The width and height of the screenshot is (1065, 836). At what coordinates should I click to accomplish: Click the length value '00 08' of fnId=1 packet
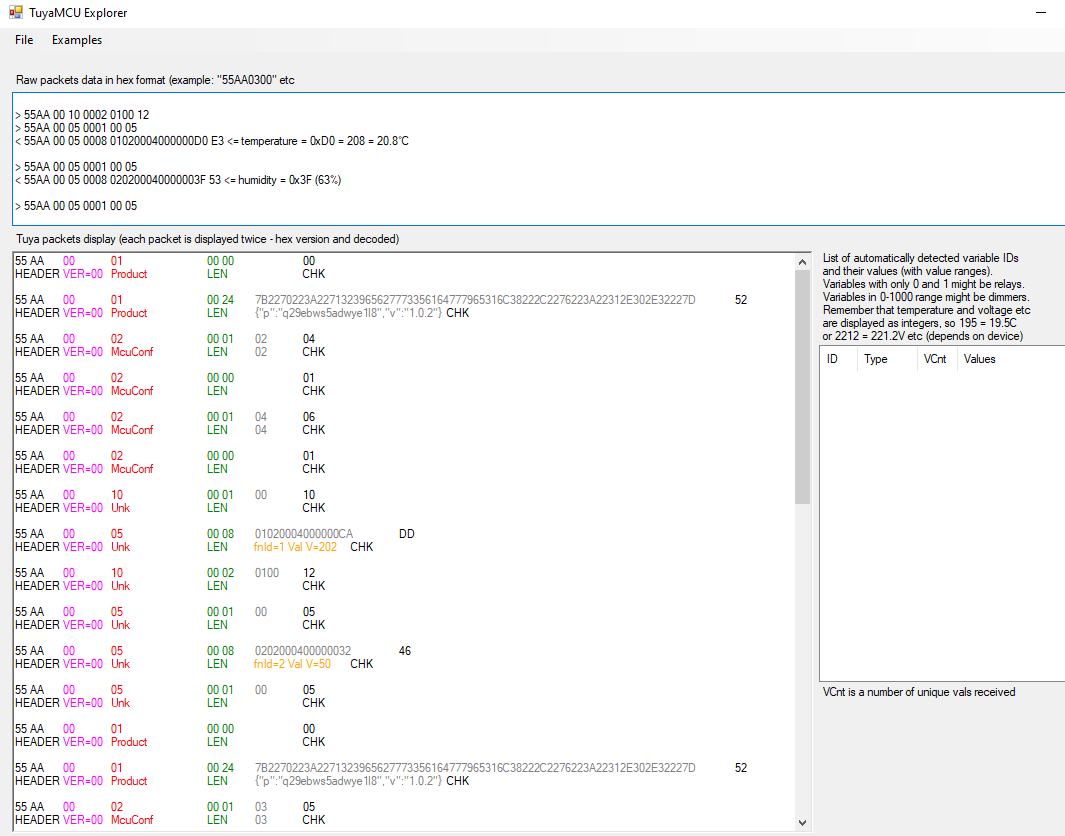(220, 534)
